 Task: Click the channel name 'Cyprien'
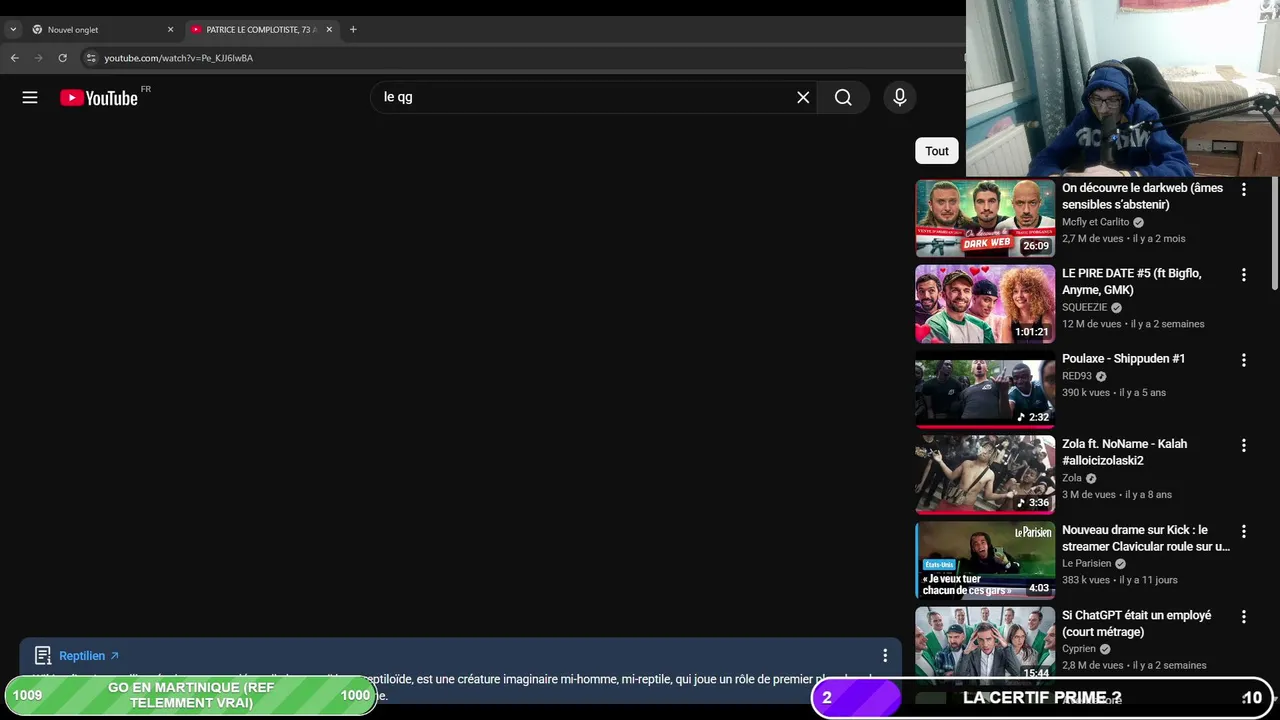coord(1079,648)
